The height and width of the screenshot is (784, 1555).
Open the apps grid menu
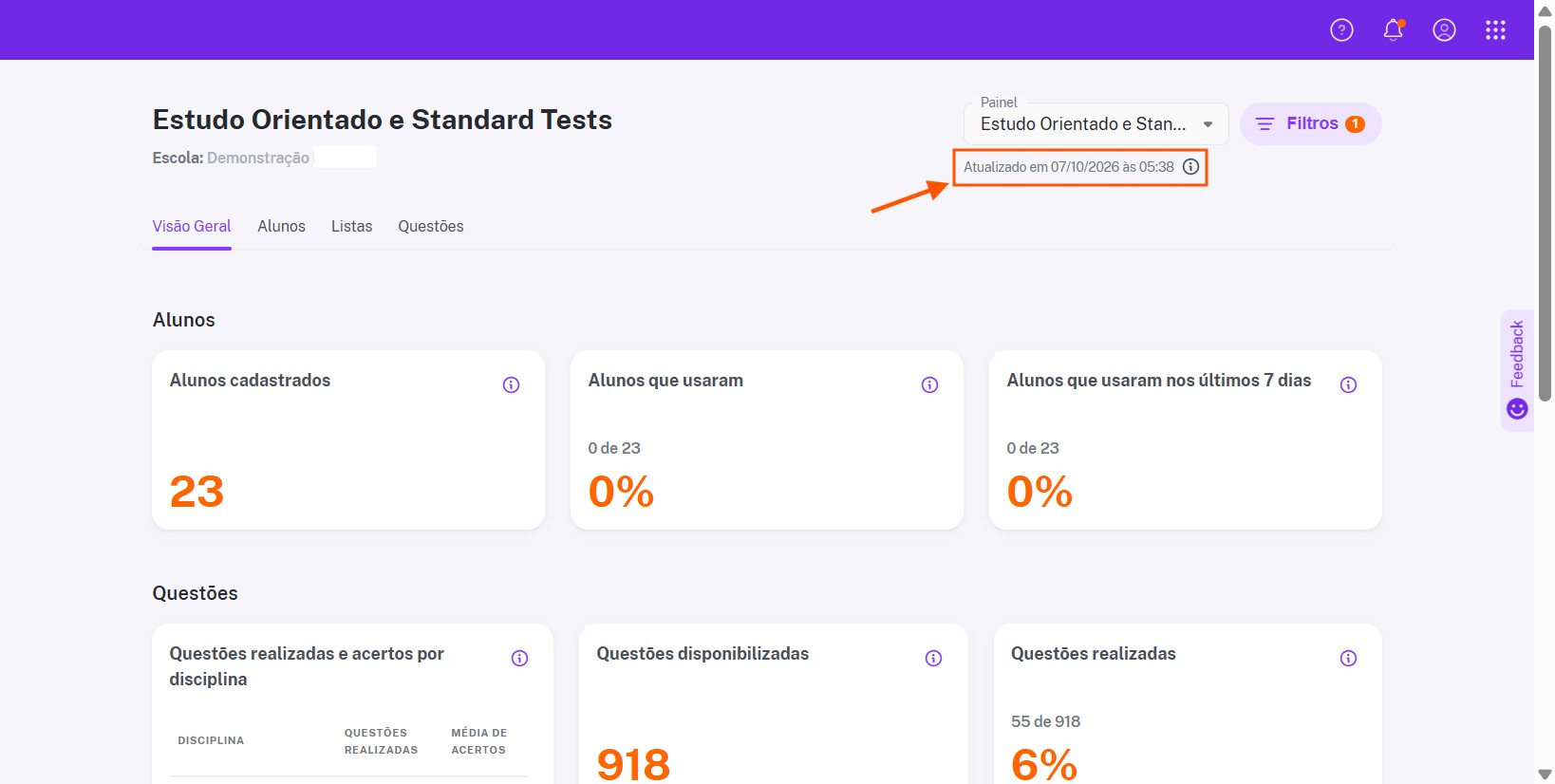coord(1495,30)
